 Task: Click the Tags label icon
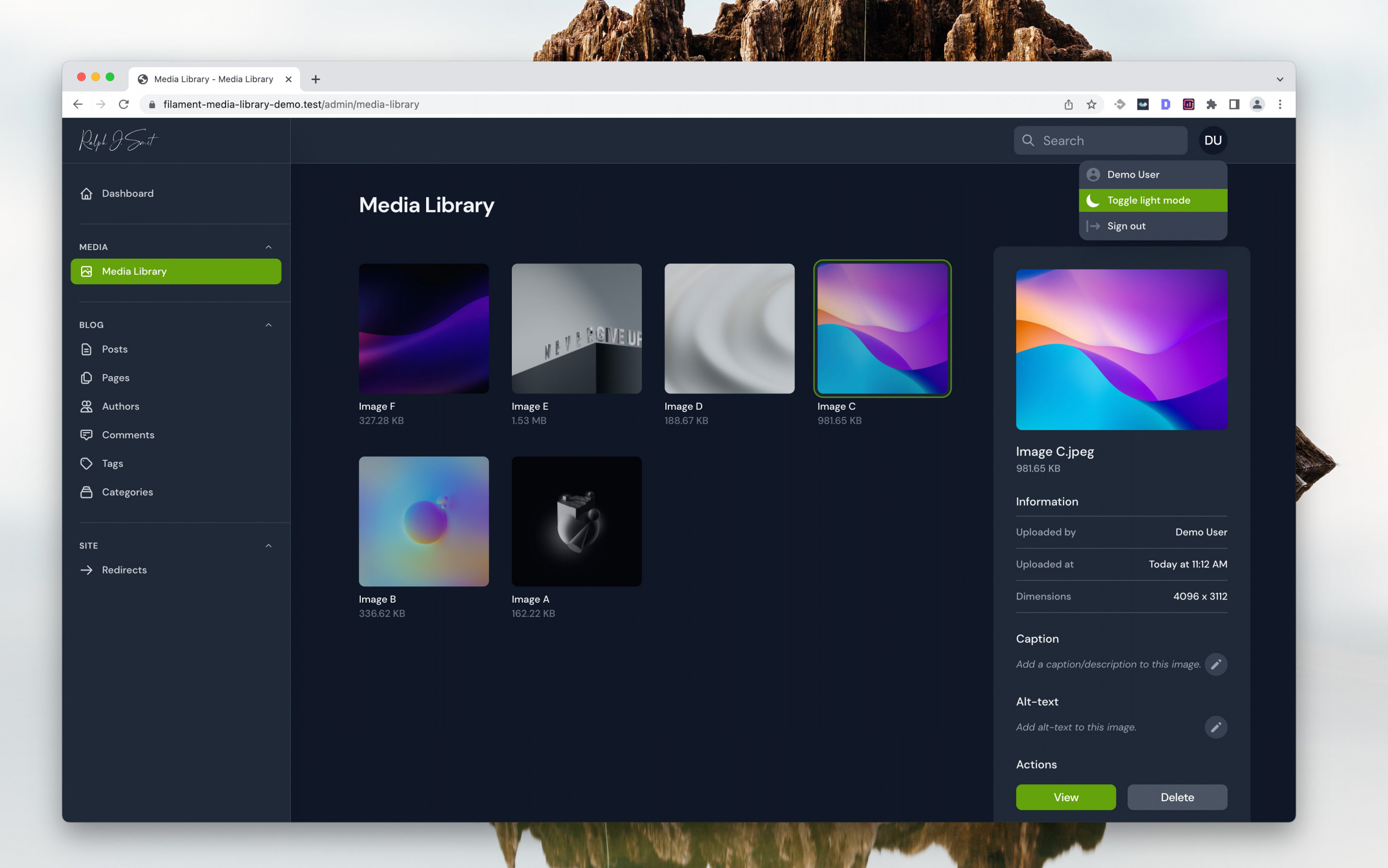(x=86, y=463)
